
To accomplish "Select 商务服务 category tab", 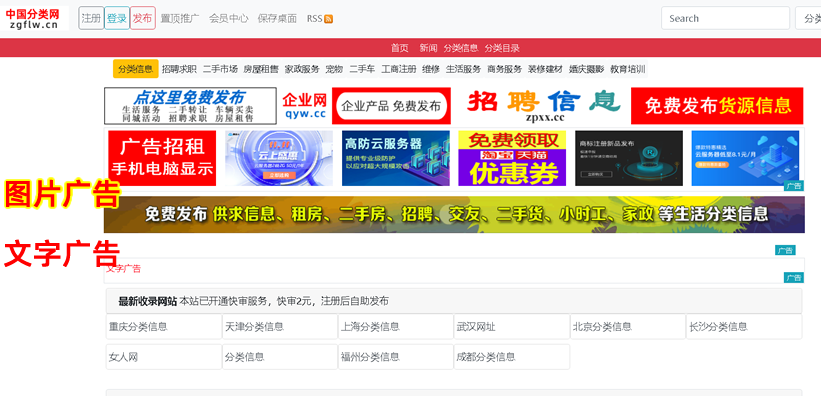I will (x=504, y=69).
